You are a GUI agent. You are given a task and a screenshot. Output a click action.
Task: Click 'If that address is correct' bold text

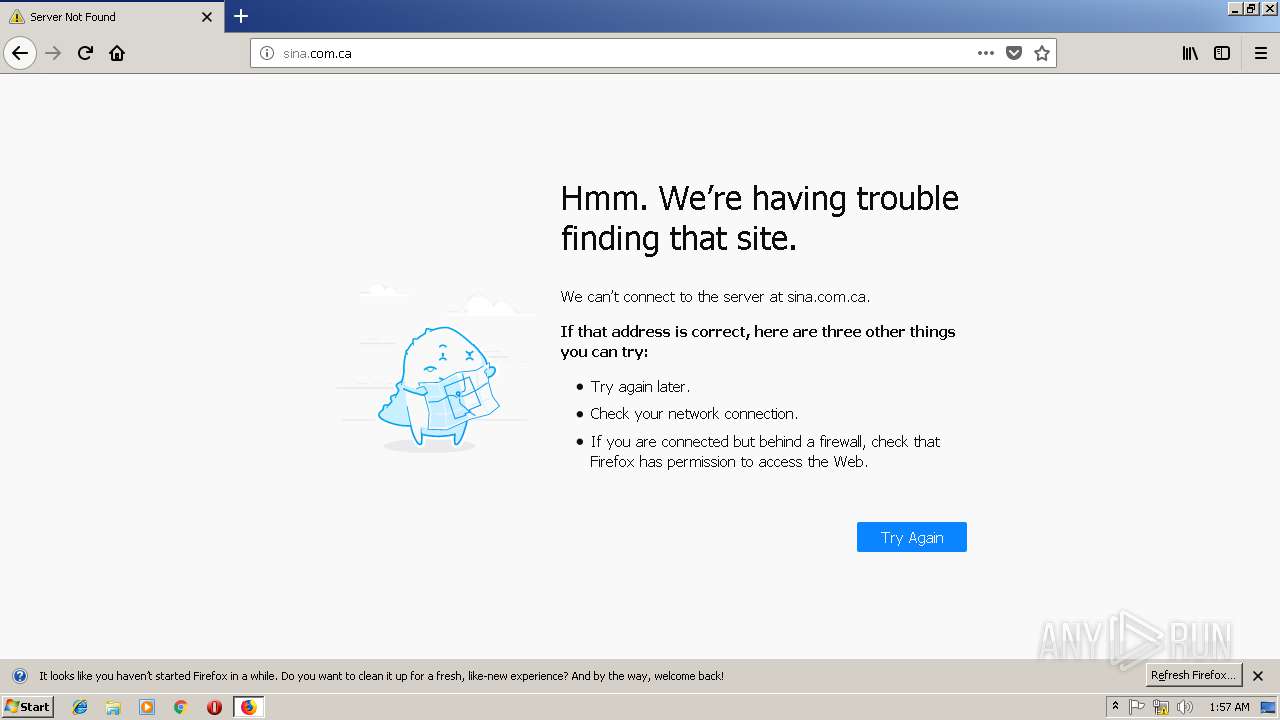(x=758, y=341)
